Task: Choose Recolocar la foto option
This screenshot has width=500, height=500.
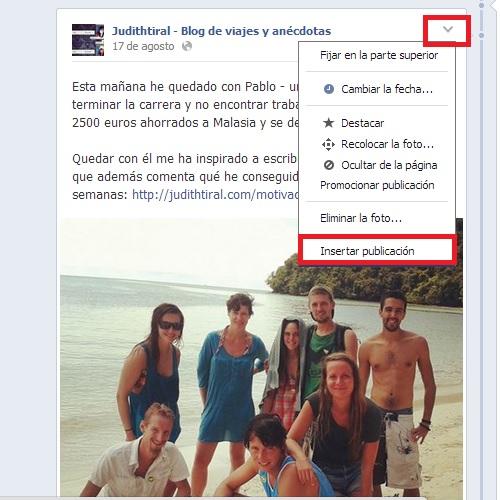Action: tap(387, 144)
